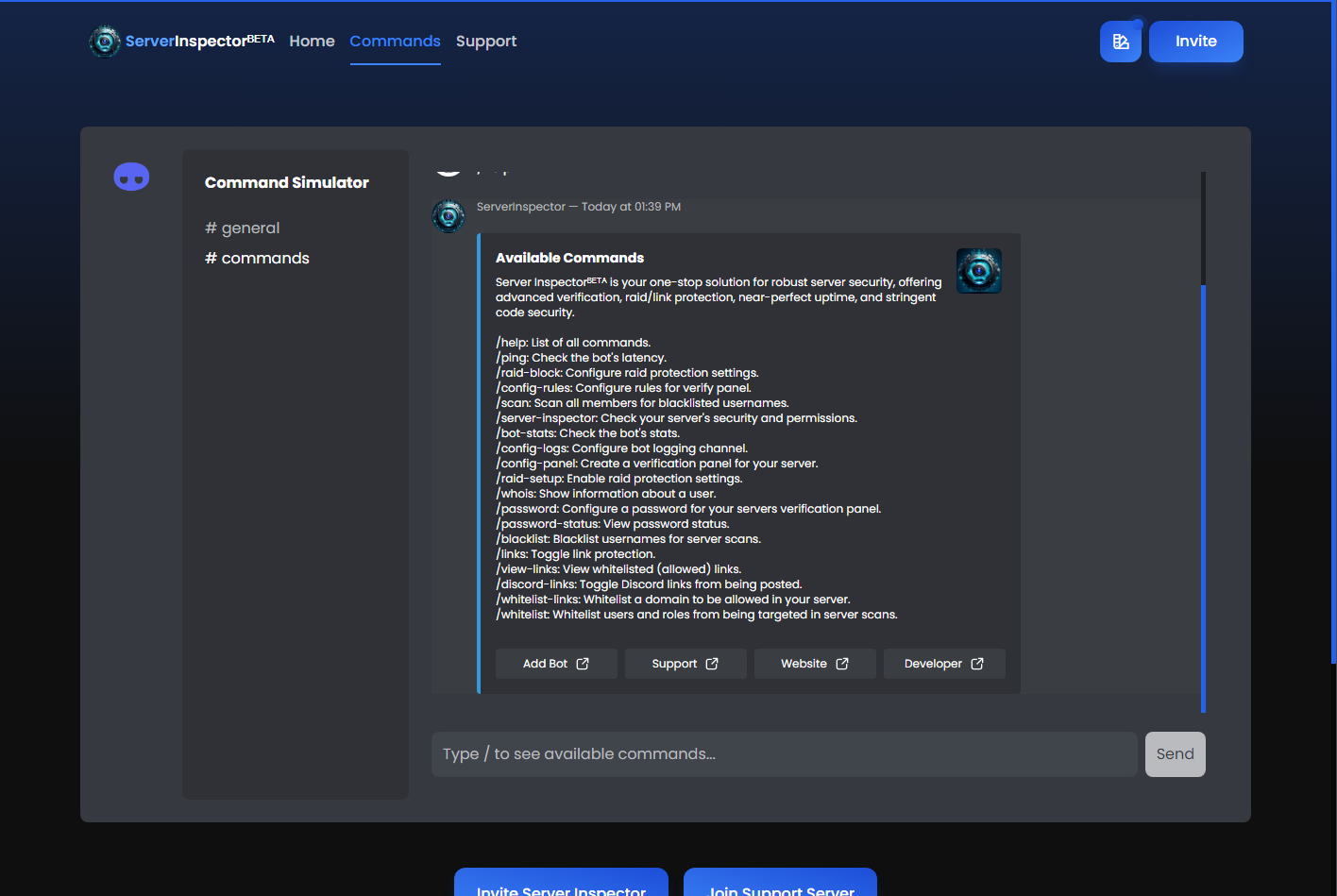The width and height of the screenshot is (1337, 896).
Task: Click the Join Support Server button
Action: tap(780, 888)
